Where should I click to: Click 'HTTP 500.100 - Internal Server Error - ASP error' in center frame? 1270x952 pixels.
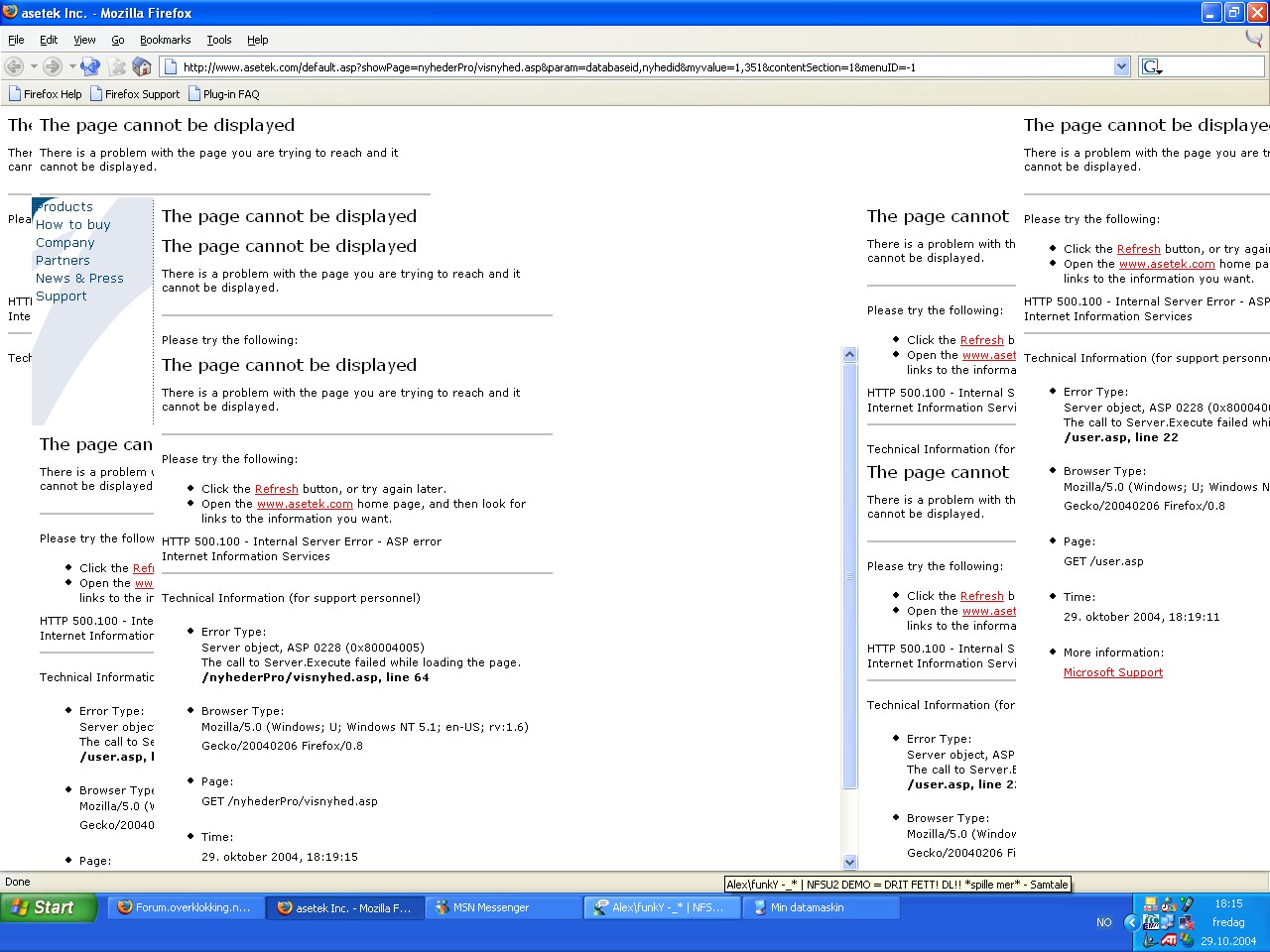(302, 541)
